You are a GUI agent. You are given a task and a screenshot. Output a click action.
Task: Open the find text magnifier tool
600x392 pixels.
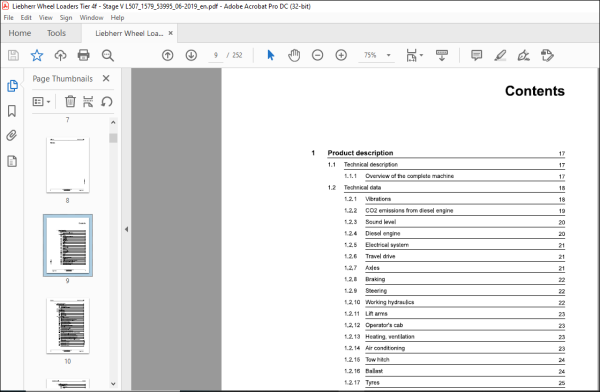click(108, 56)
